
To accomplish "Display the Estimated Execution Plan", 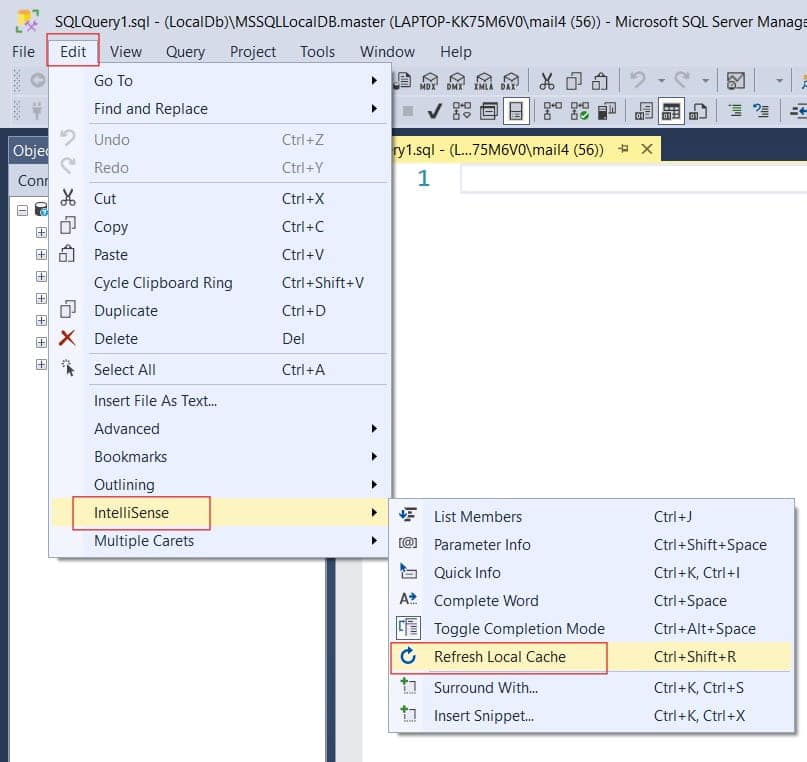I will tap(461, 111).
